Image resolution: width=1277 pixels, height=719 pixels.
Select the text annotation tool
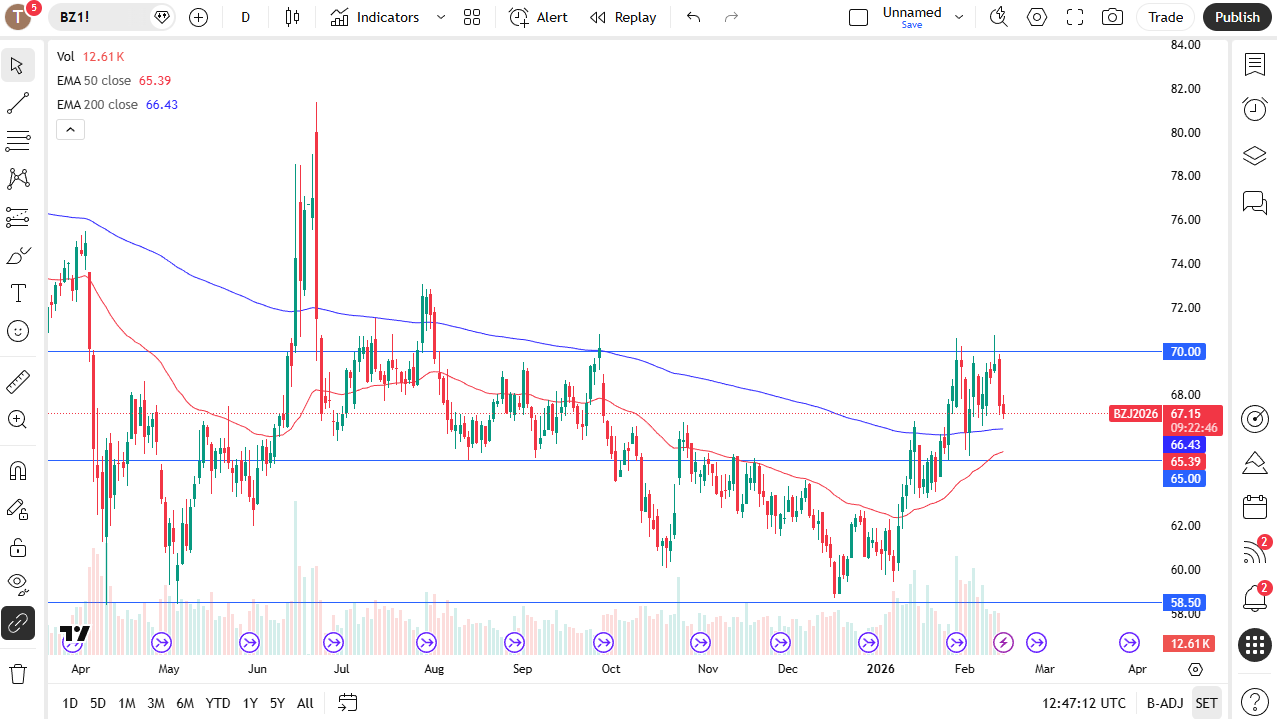(17, 293)
